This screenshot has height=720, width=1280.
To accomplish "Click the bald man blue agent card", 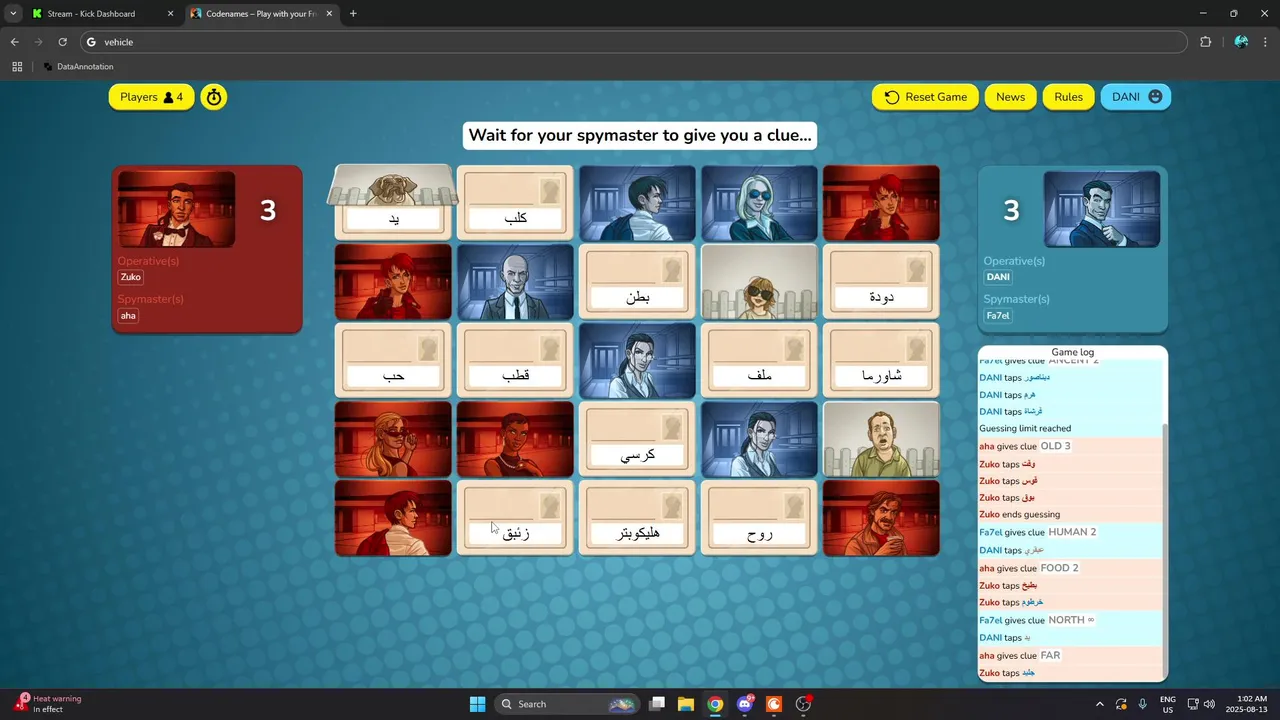I will 515,282.
